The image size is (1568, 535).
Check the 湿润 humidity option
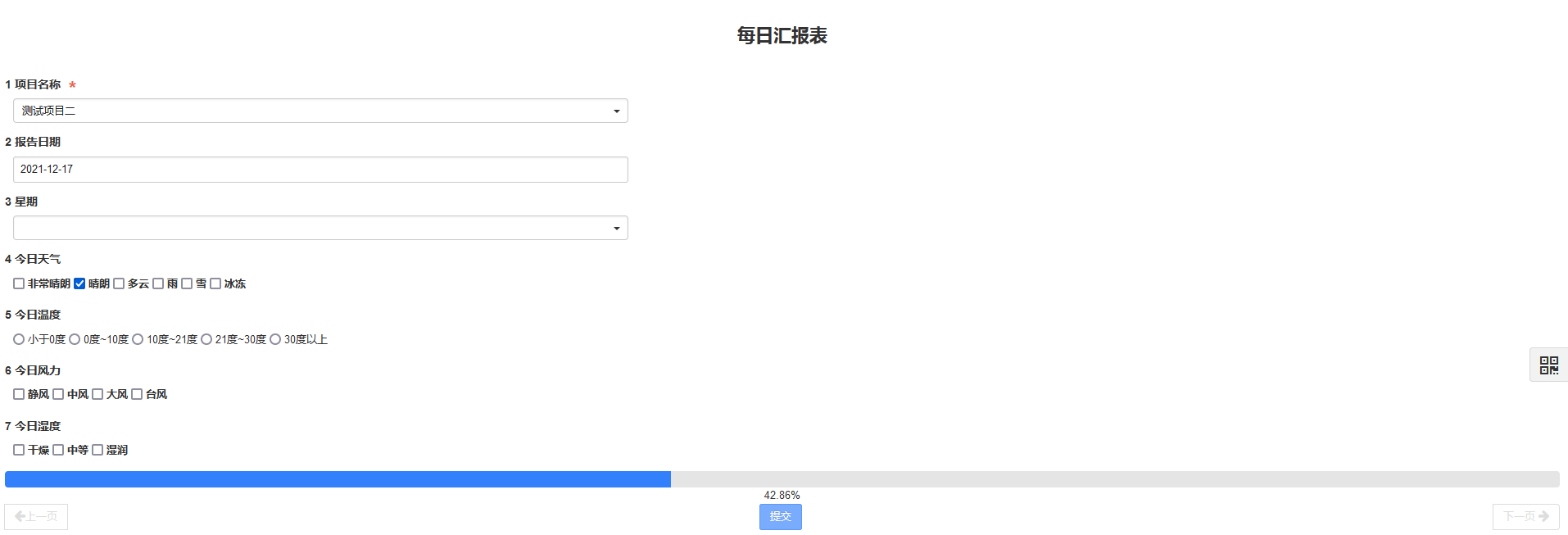[97, 450]
